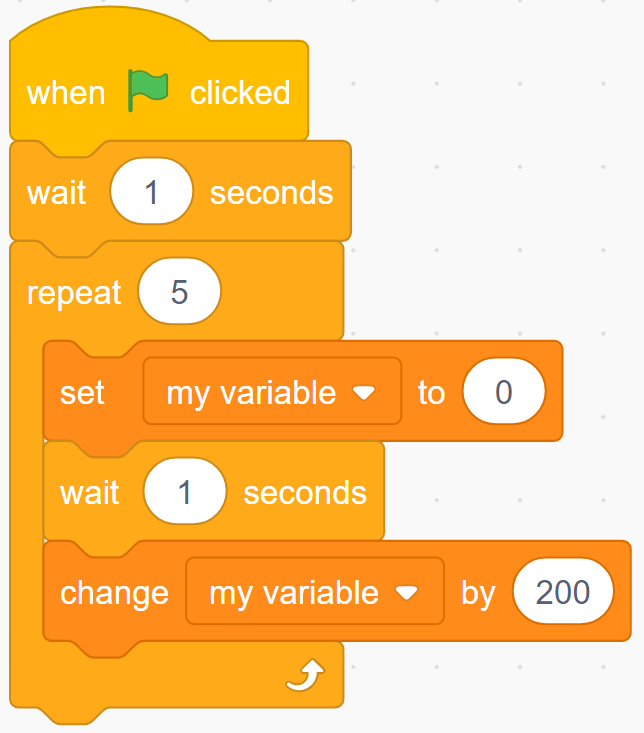Viewport: 644px width, 733px height.
Task: Select the top wait block by its "wait" label
Action: [57, 192]
